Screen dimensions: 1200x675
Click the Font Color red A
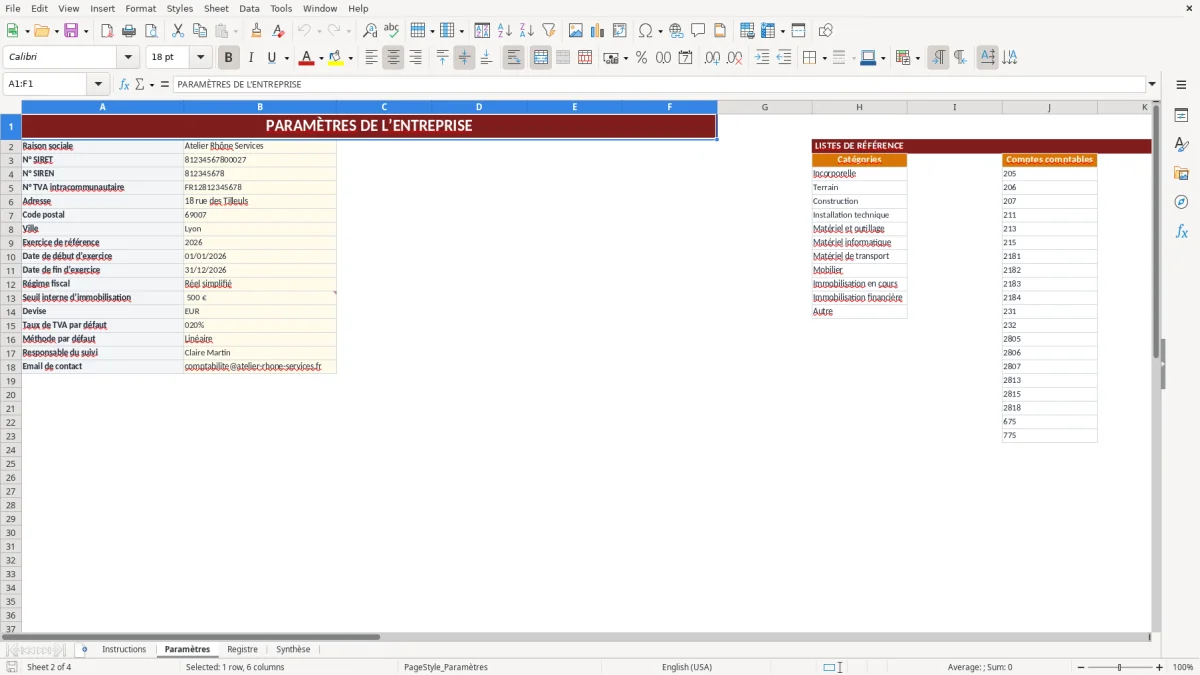pyautogui.click(x=306, y=58)
